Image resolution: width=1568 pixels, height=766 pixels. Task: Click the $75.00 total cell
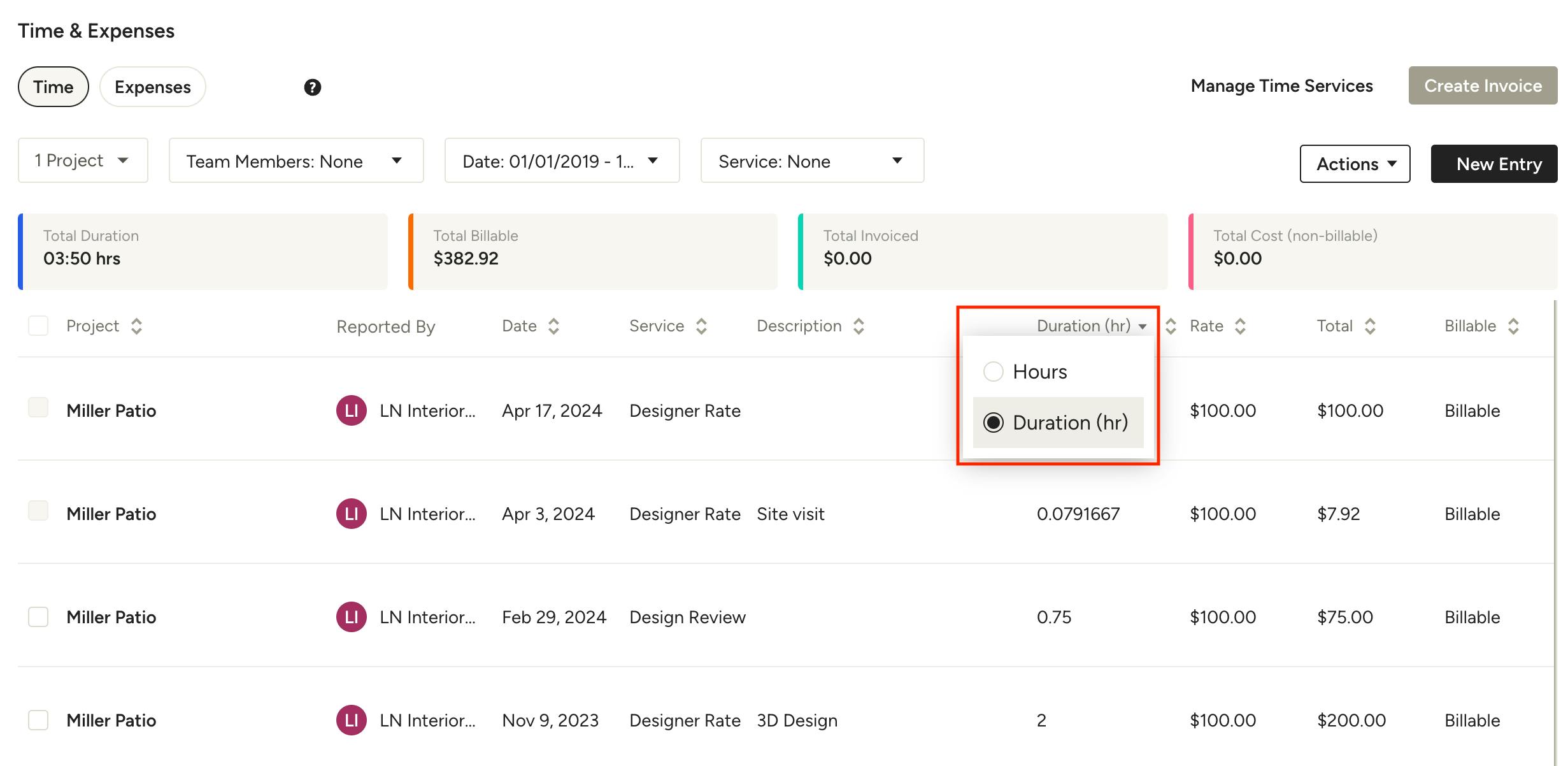[1345, 617]
